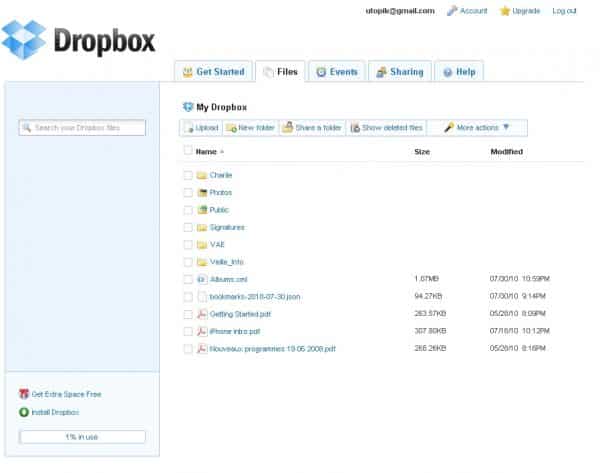The width and height of the screenshot is (600, 473).
Task: Click the Veille_Info folder icon
Action: tap(202, 262)
